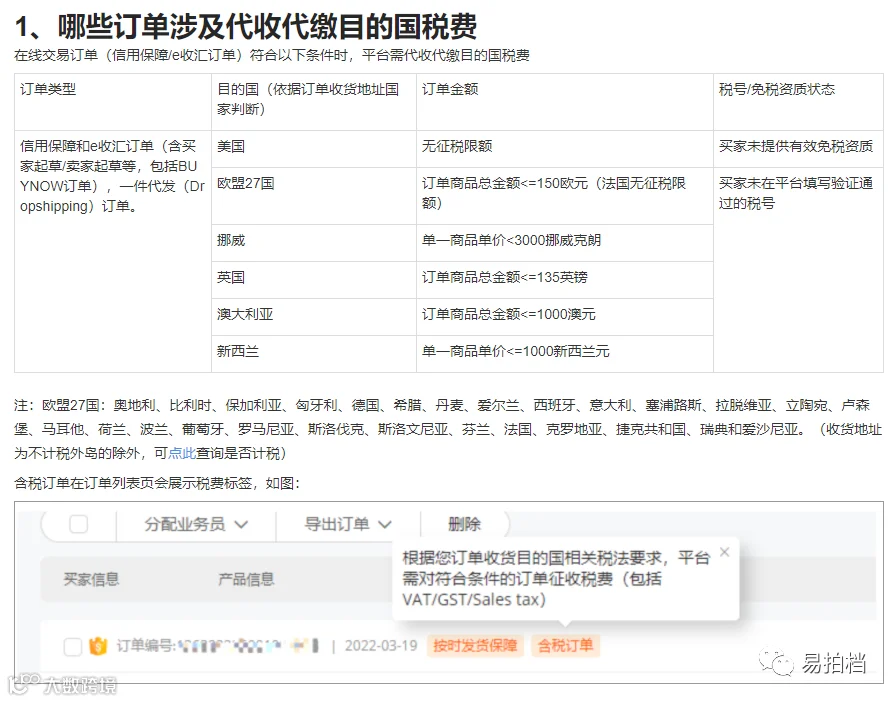Click the orange shield icon beside 订单编号
895x702 pixels.
[x=98, y=646]
